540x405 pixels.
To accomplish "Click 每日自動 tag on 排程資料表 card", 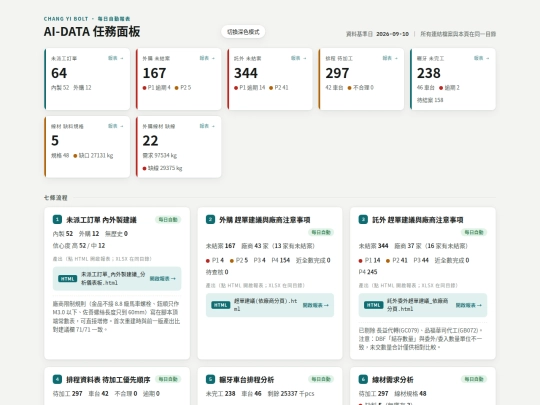I will pyautogui.click(x=168, y=379).
